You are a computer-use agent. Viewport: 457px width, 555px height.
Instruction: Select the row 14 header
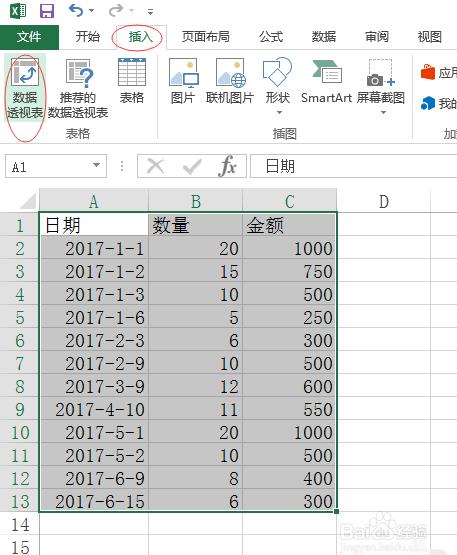tap(20, 525)
